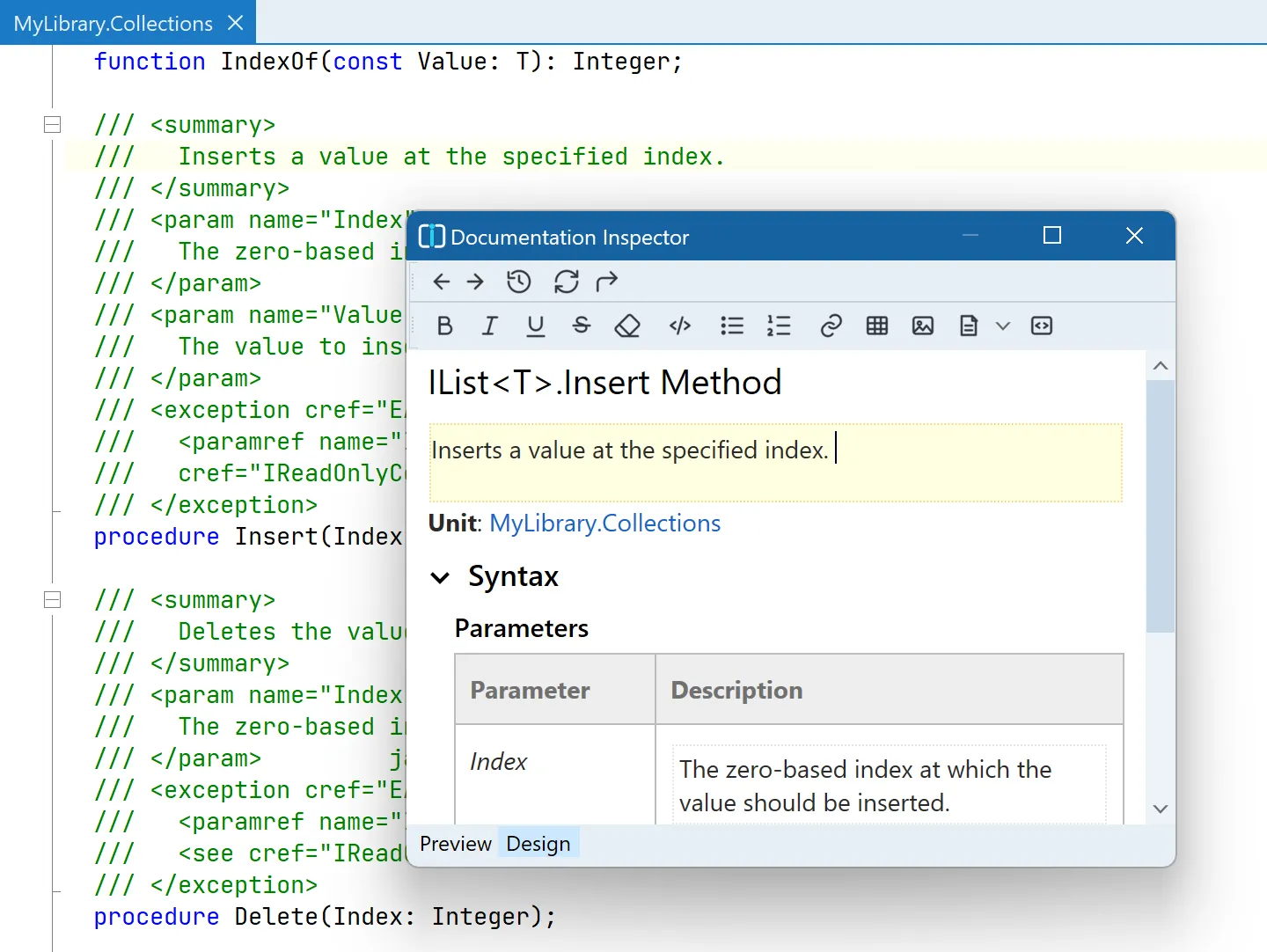Click the Documentation Inspector title icon
The height and width of the screenshot is (952, 1267).
[x=431, y=236]
